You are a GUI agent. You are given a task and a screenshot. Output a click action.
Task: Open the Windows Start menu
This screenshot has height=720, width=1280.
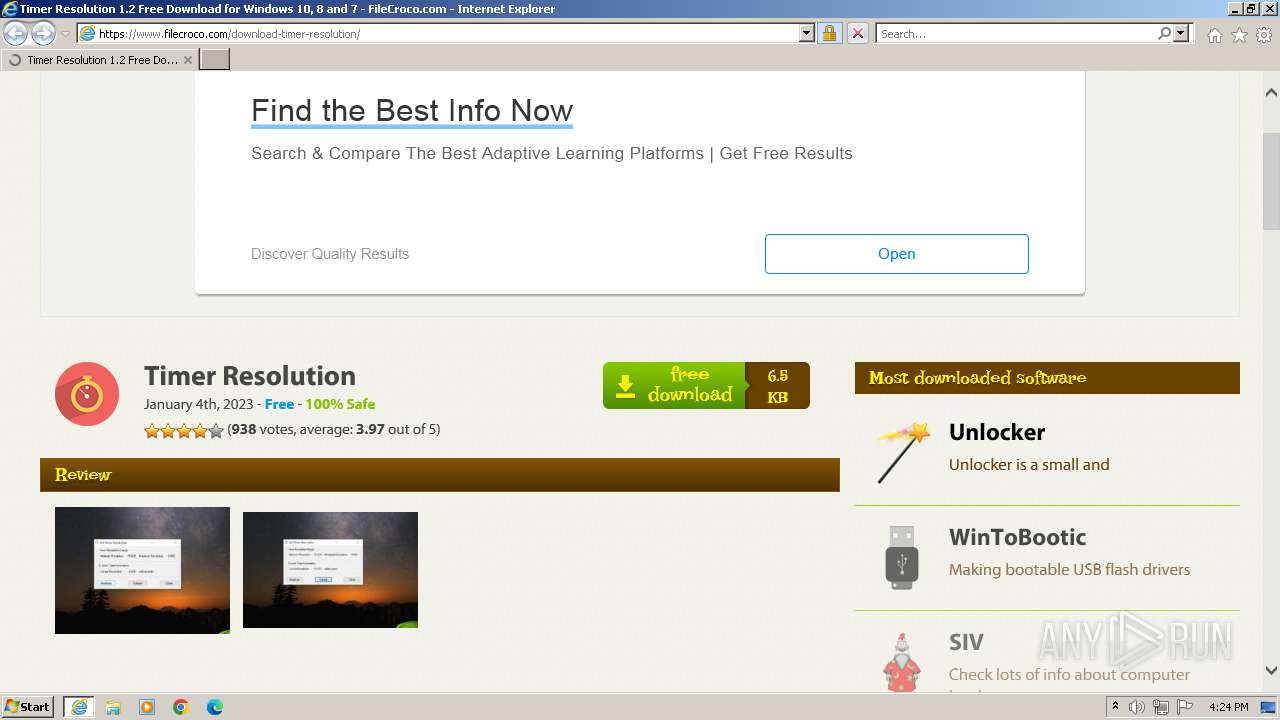coord(28,707)
